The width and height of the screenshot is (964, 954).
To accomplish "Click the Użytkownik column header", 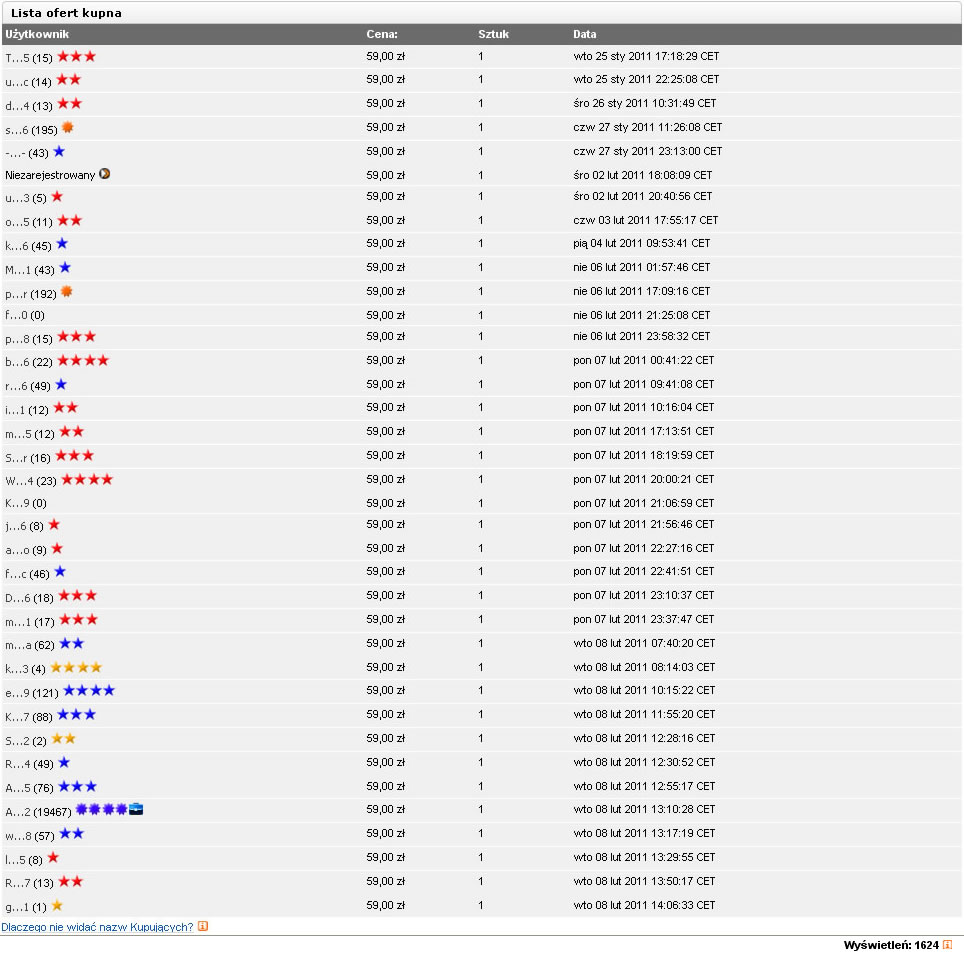I will pyautogui.click(x=37, y=34).
